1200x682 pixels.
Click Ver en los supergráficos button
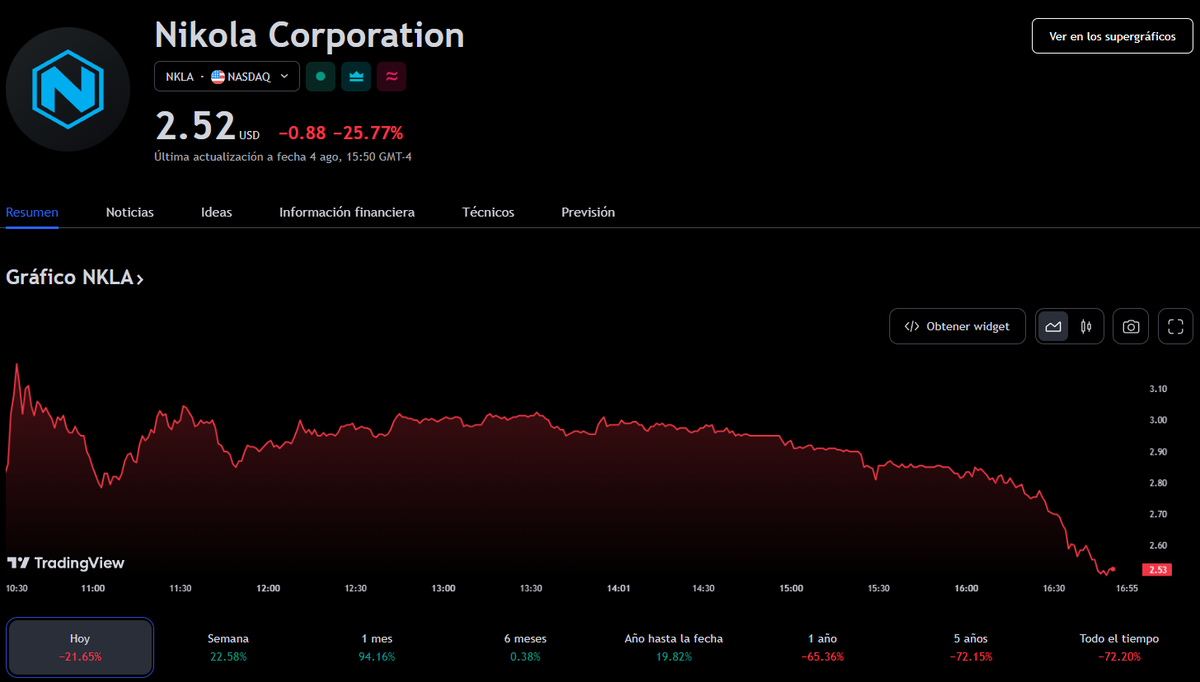[x=1112, y=36]
